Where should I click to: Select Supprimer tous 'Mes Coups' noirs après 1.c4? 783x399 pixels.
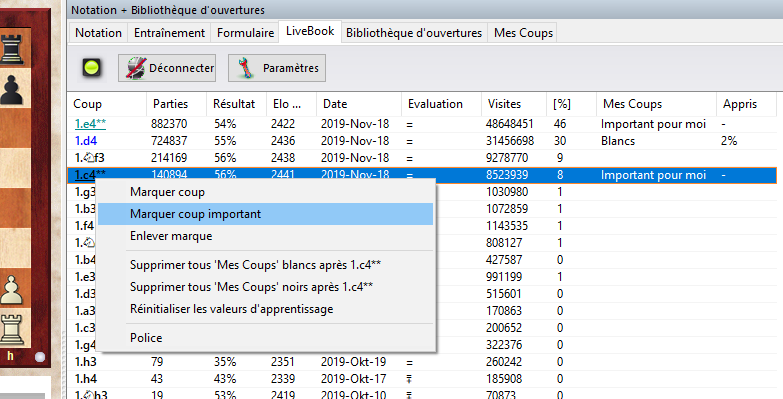265,287
